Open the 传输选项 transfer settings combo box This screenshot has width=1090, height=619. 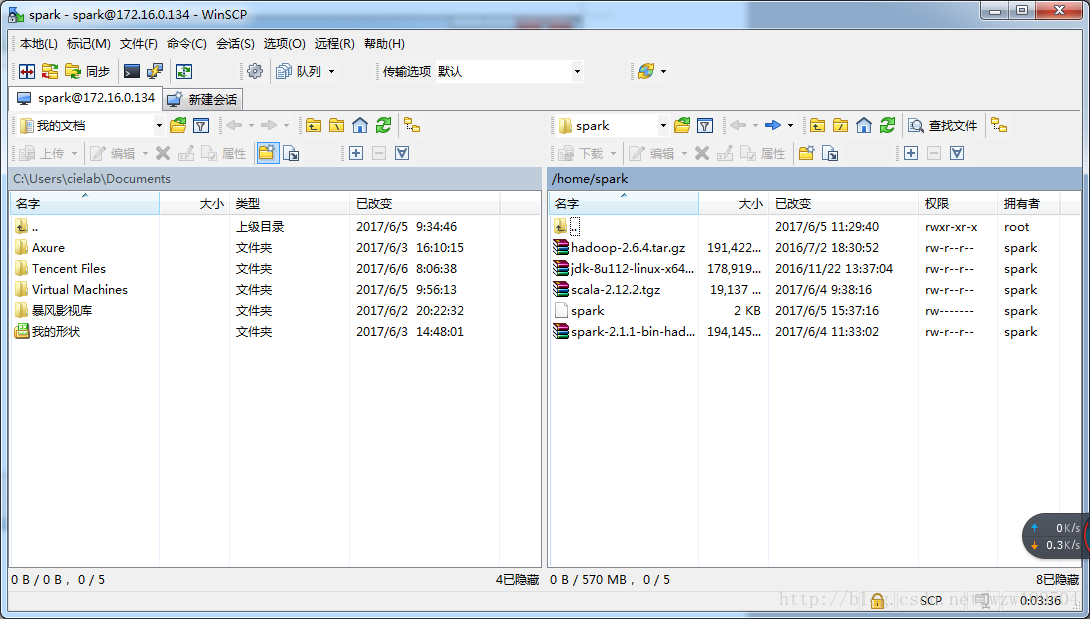(x=509, y=71)
